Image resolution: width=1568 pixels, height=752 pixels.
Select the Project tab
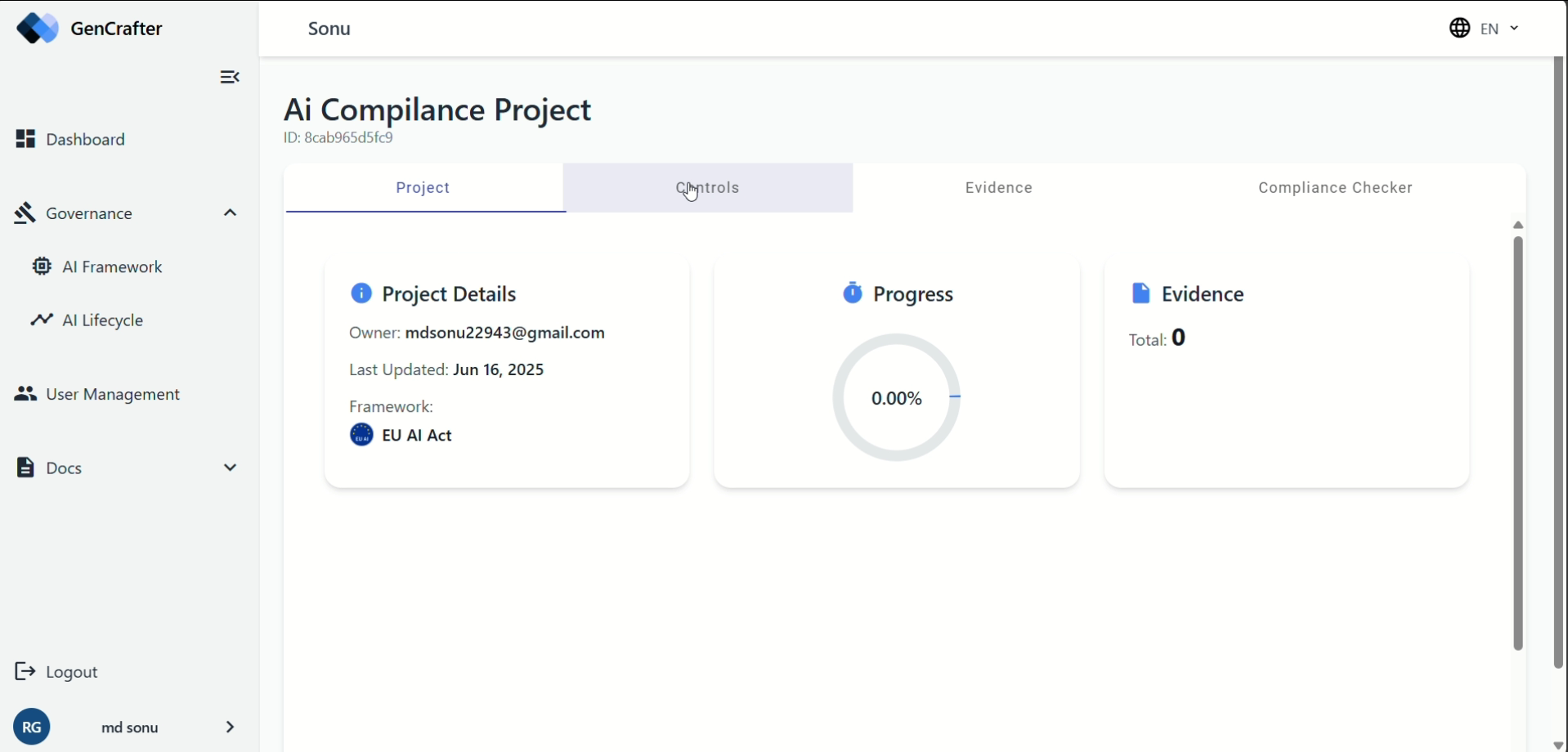[x=423, y=188]
